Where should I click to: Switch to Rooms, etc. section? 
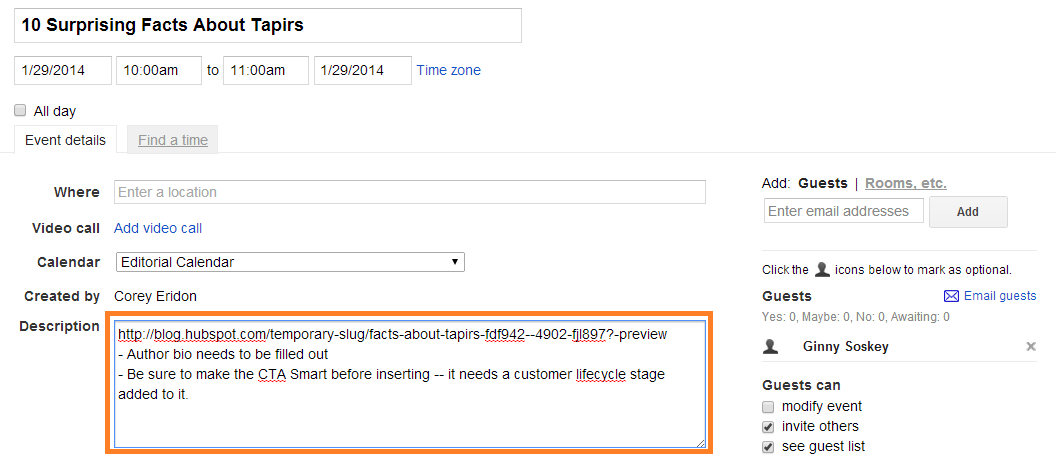[x=905, y=183]
